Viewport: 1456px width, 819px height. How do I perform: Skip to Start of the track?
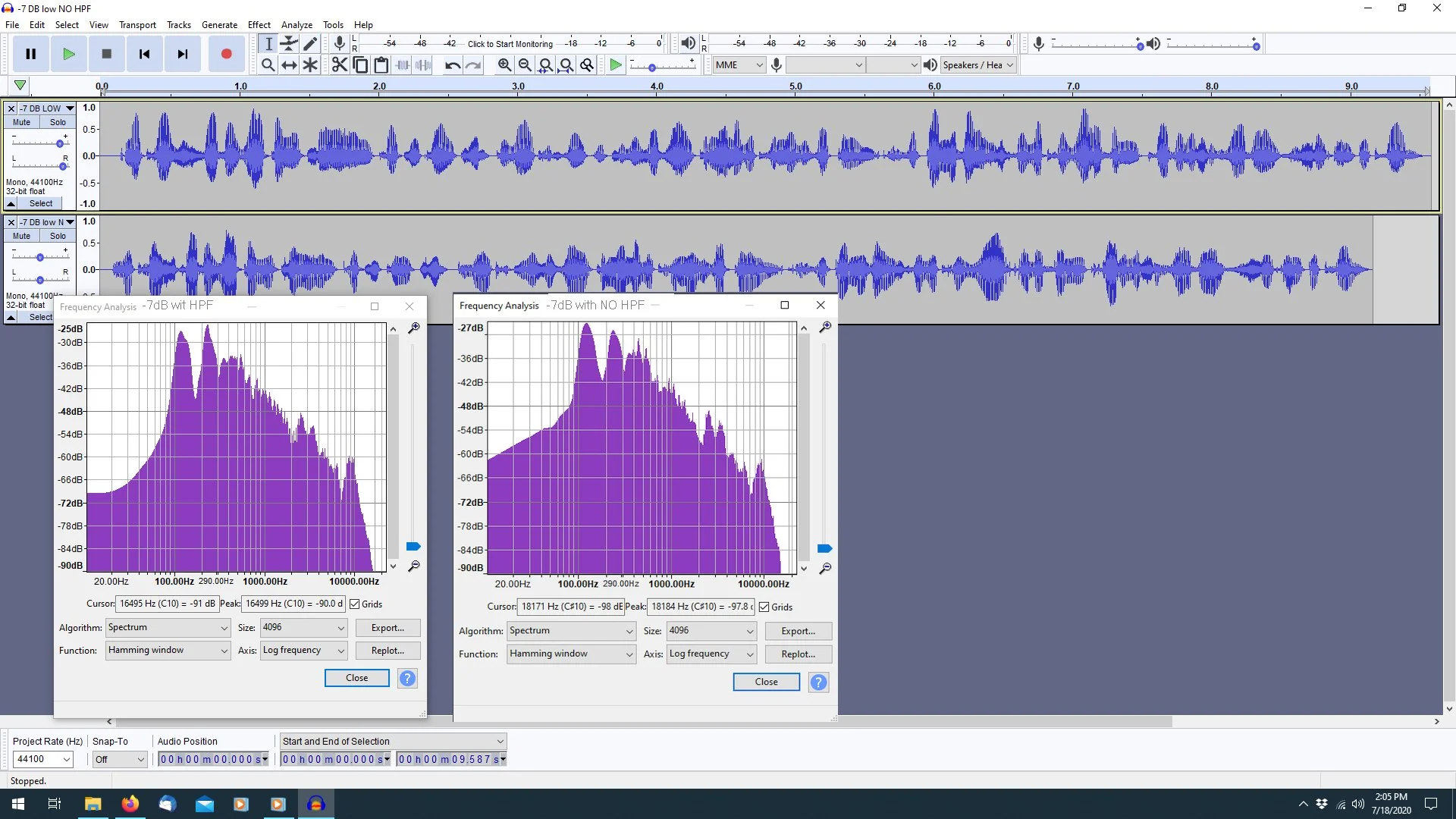(x=144, y=54)
